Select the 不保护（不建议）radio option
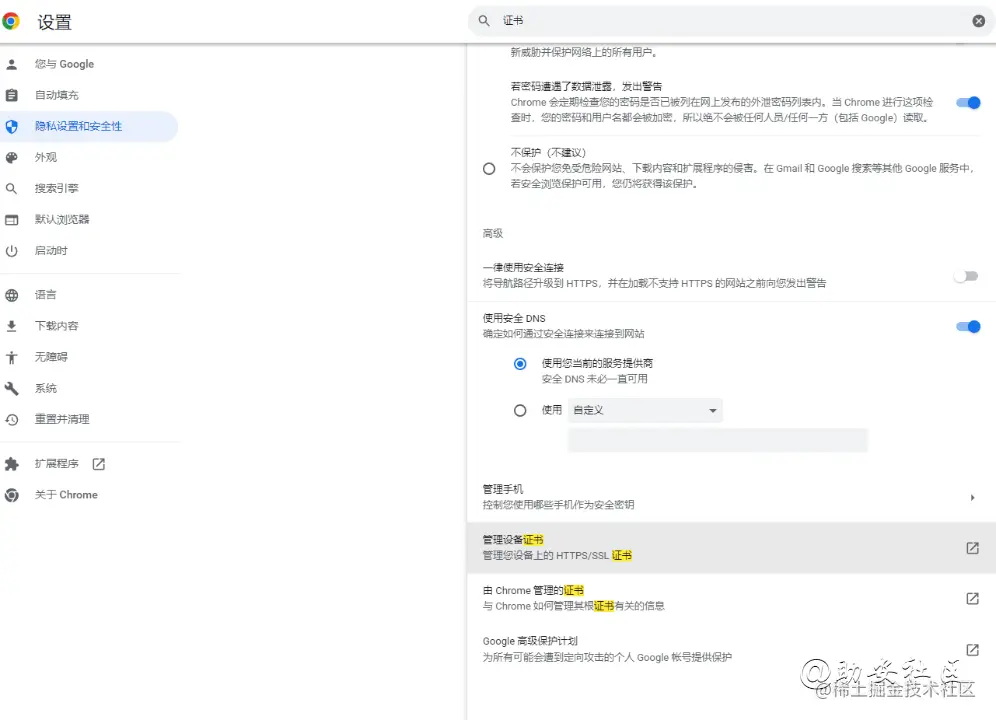This screenshot has height=720, width=996. coord(489,168)
